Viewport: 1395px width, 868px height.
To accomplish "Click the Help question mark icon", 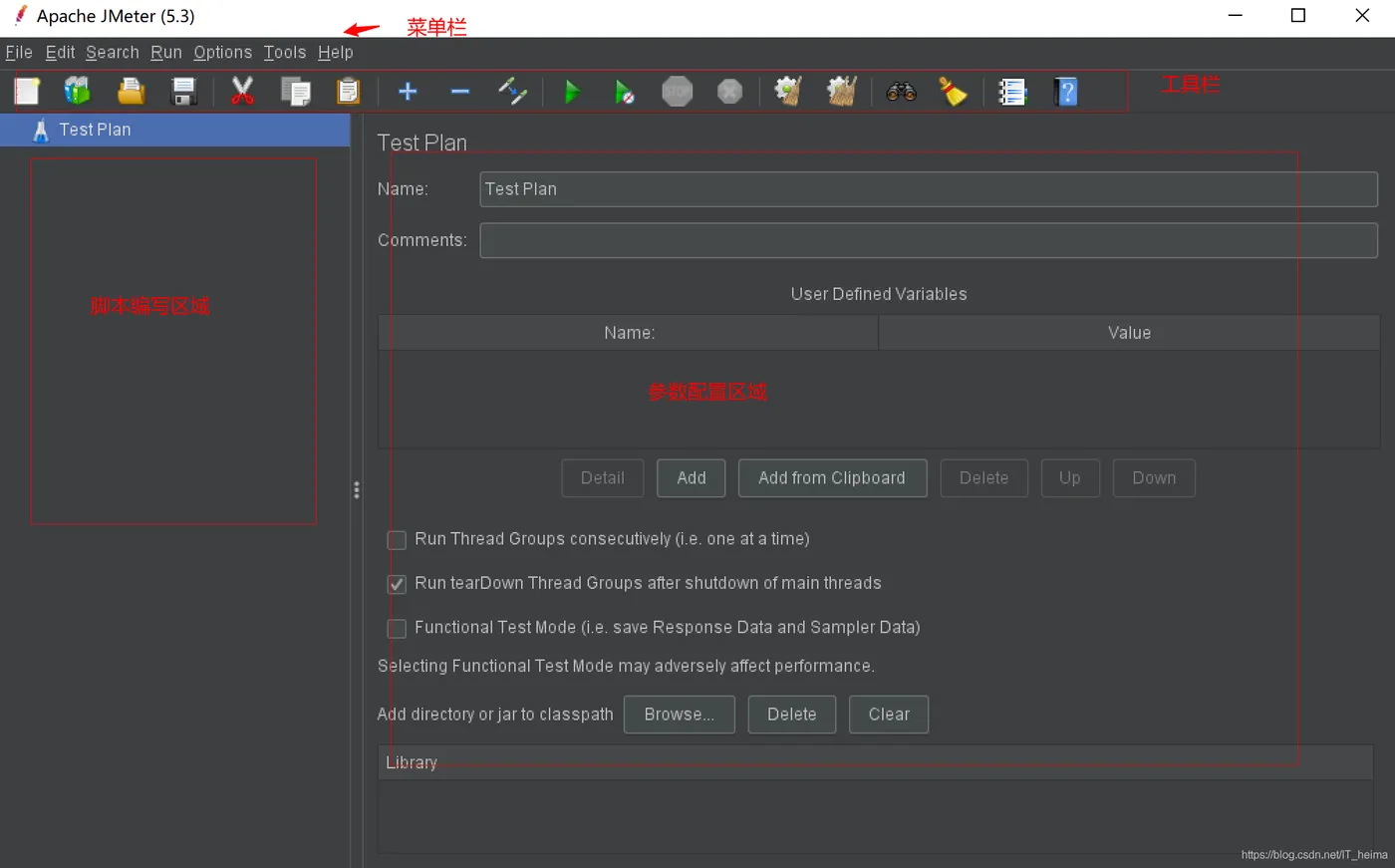I will [1066, 92].
